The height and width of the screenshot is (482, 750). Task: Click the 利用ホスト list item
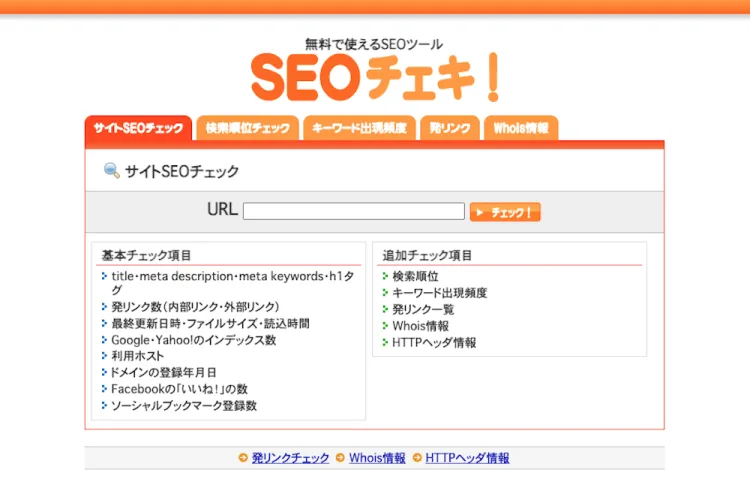[x=138, y=356]
